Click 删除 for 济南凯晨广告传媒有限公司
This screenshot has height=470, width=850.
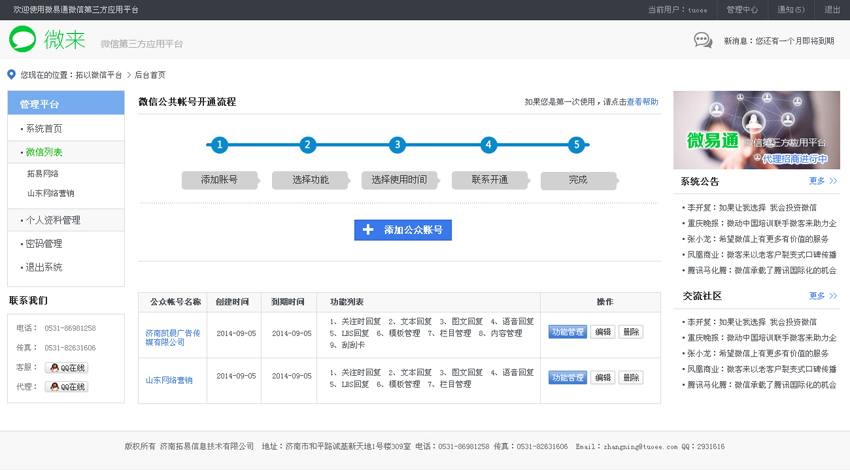point(630,332)
